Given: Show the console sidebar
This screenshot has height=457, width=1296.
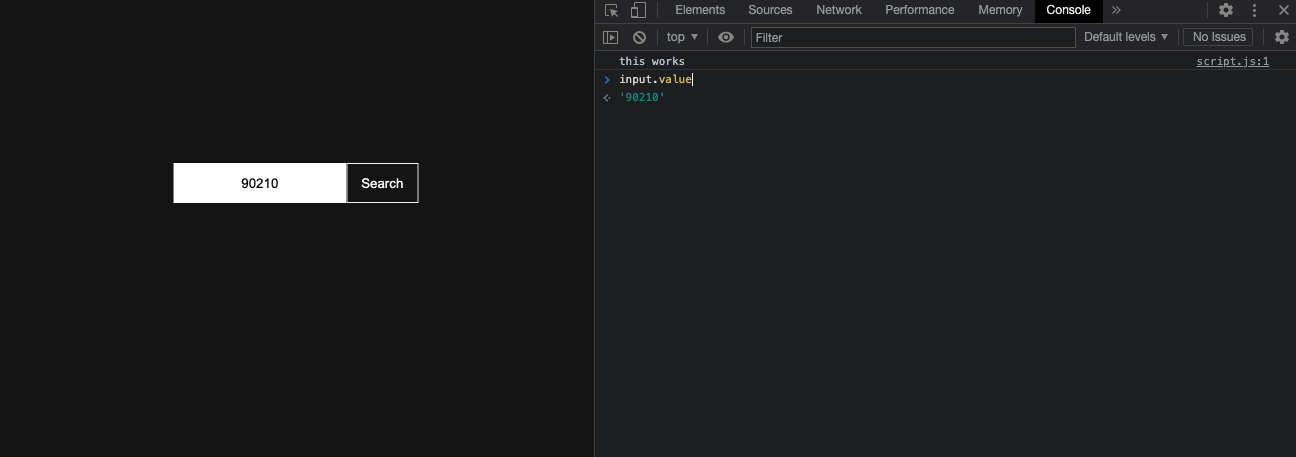Looking at the screenshot, I should [x=610, y=37].
